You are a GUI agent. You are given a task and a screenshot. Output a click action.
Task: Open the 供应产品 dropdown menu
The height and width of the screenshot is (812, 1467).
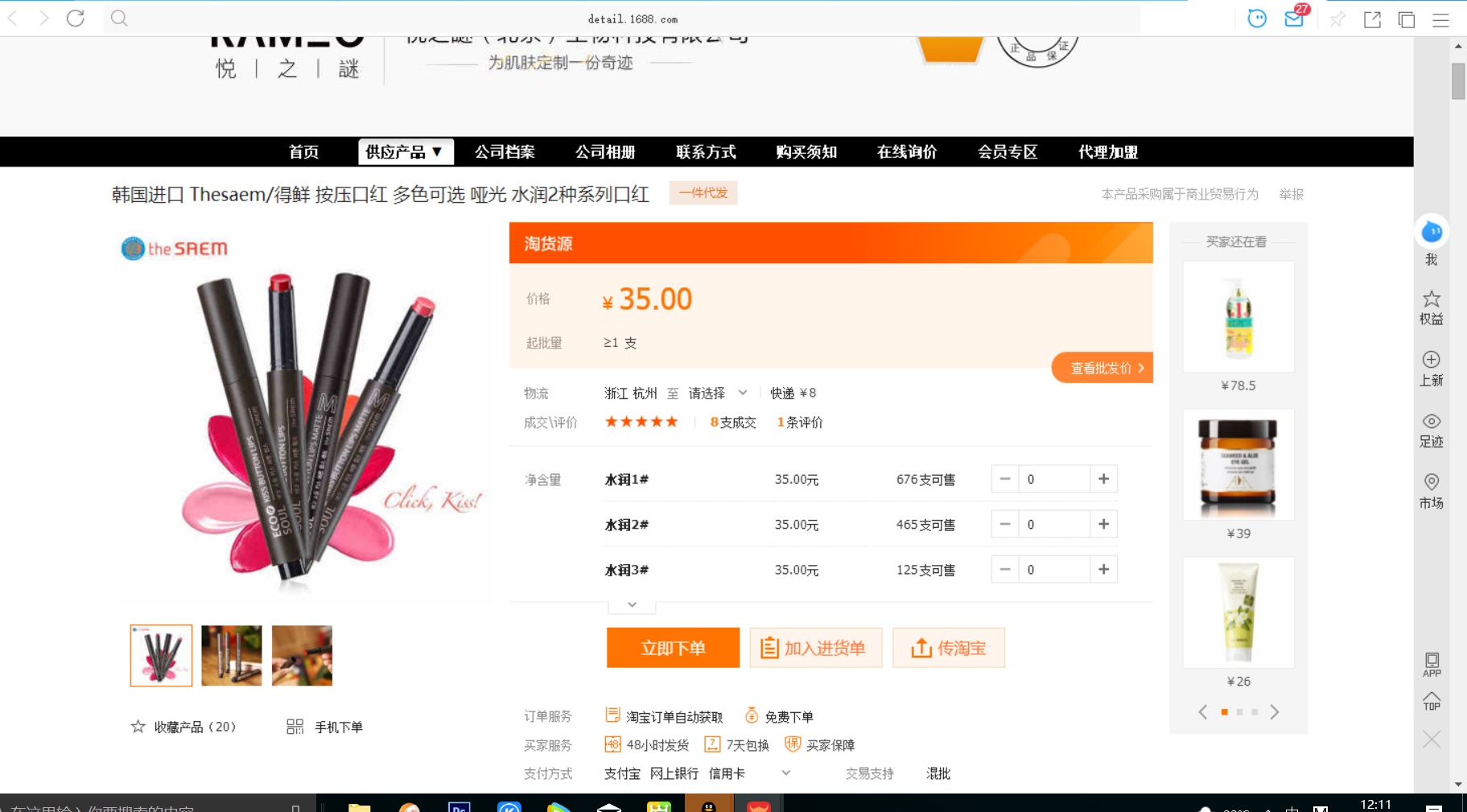[405, 151]
